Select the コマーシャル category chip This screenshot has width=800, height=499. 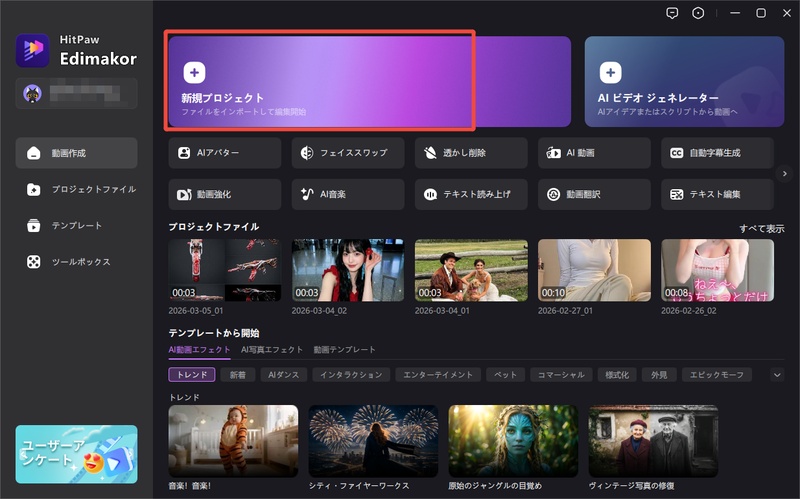[x=561, y=375]
